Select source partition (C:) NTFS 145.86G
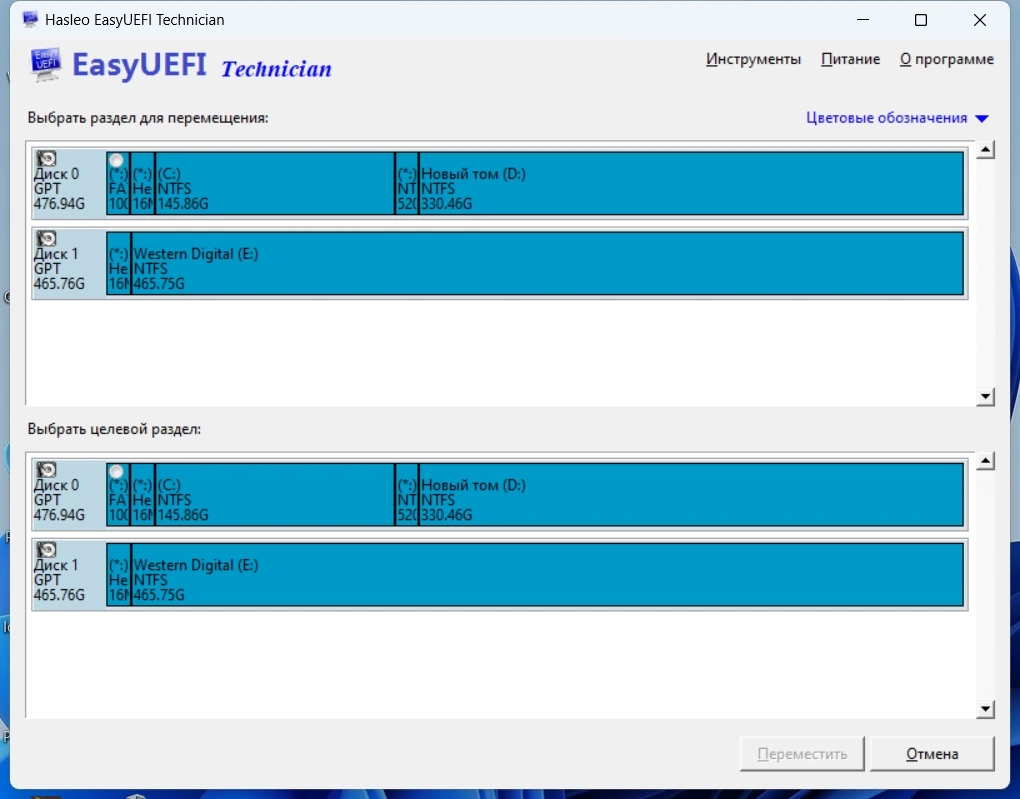Viewport: 1020px width, 799px height. pyautogui.click(x=275, y=183)
